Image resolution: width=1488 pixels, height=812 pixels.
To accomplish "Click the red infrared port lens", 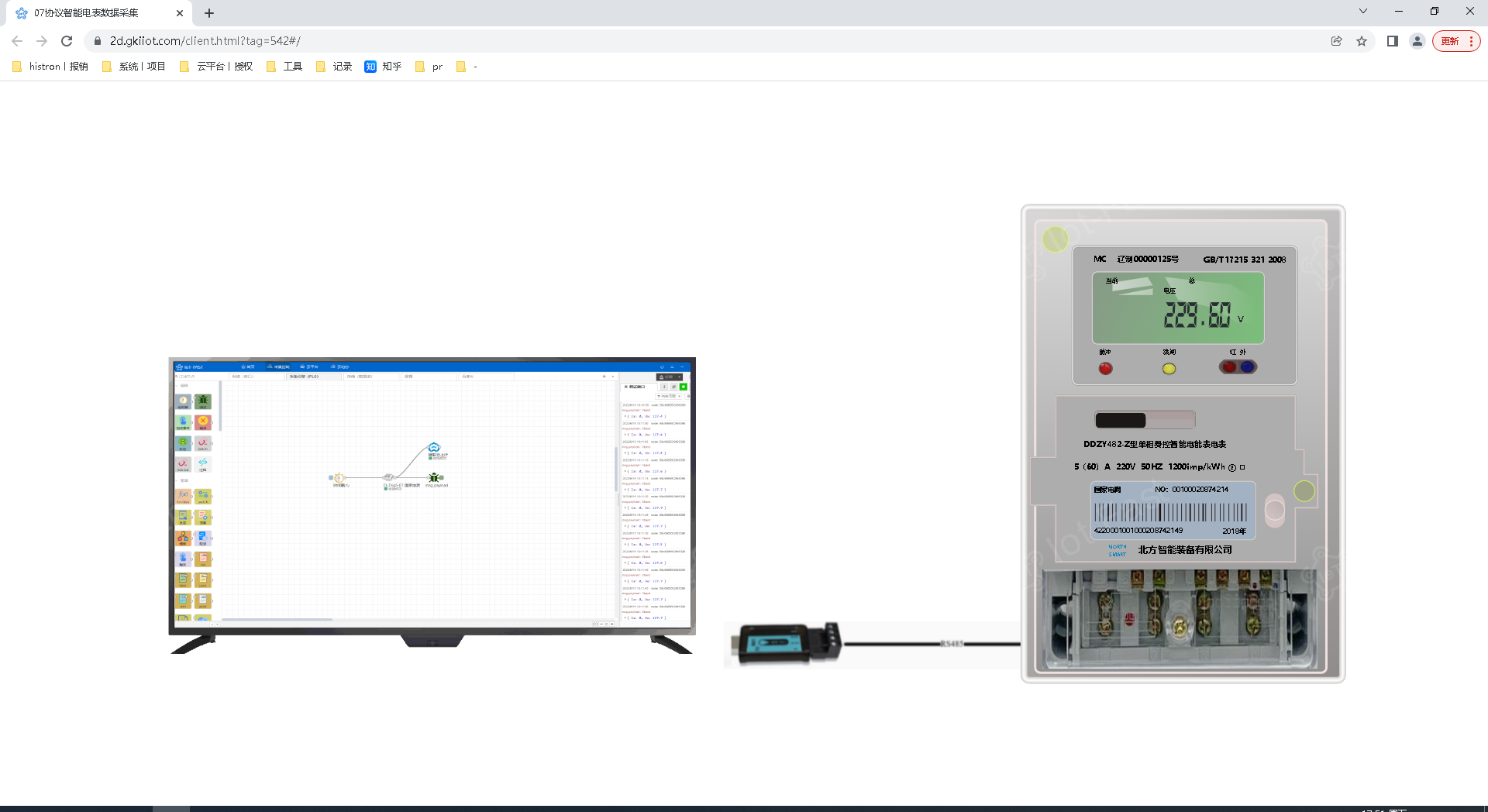I will (x=1229, y=366).
